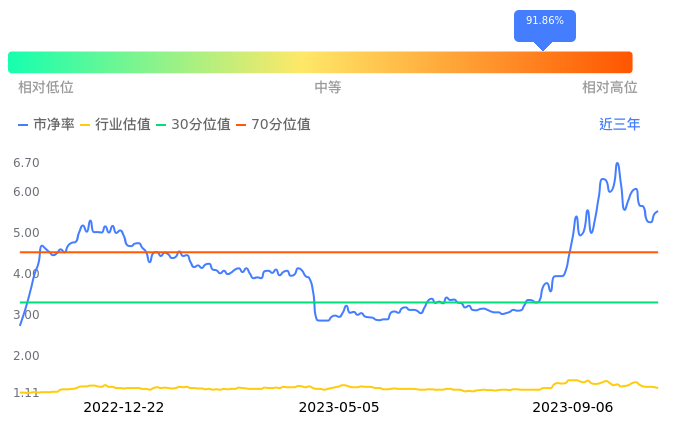686x442 pixels.
Task: Click the 1.11 minimum value axis label
Action: 26,393
